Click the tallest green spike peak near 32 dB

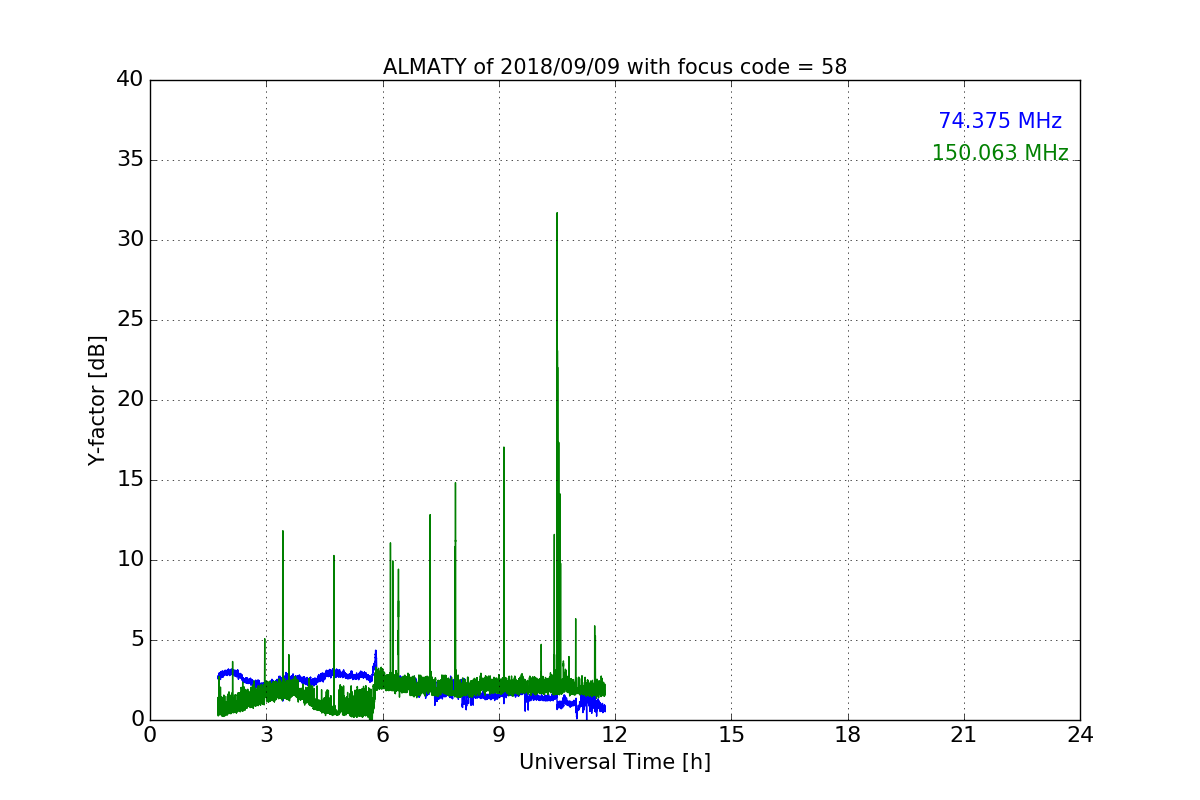557,214
